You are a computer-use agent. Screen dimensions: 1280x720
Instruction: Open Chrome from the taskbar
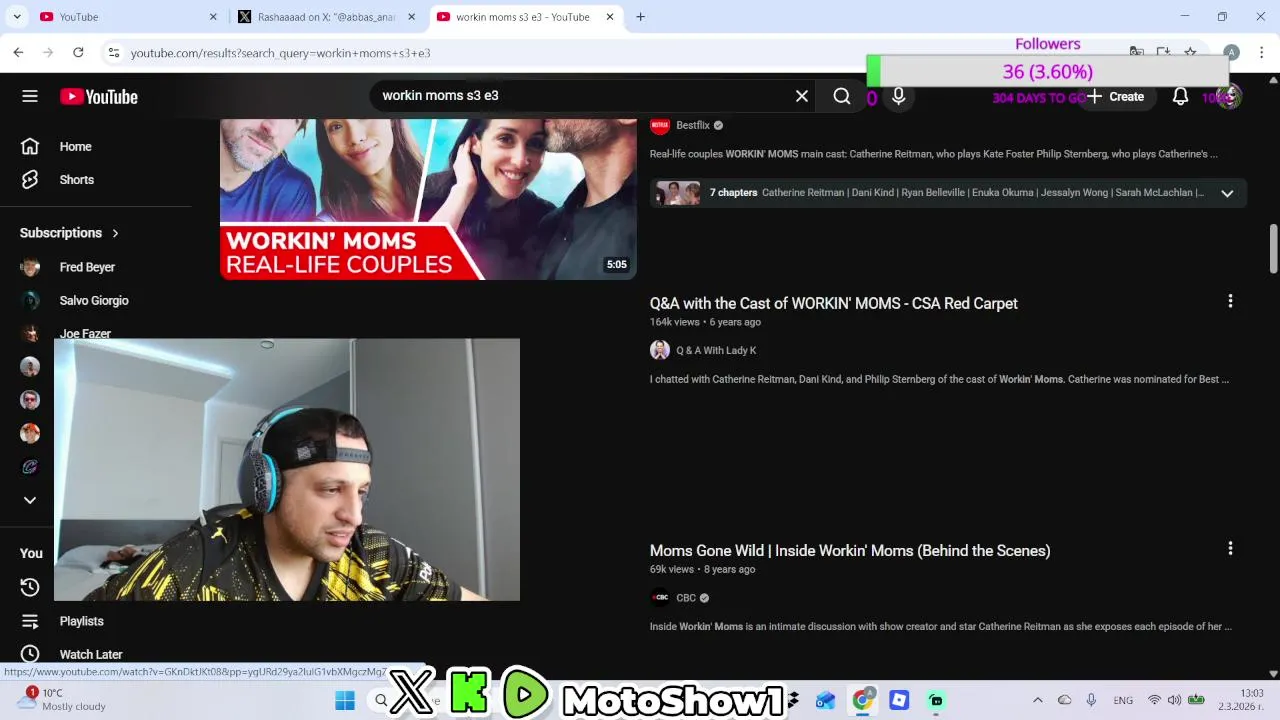pos(862,700)
